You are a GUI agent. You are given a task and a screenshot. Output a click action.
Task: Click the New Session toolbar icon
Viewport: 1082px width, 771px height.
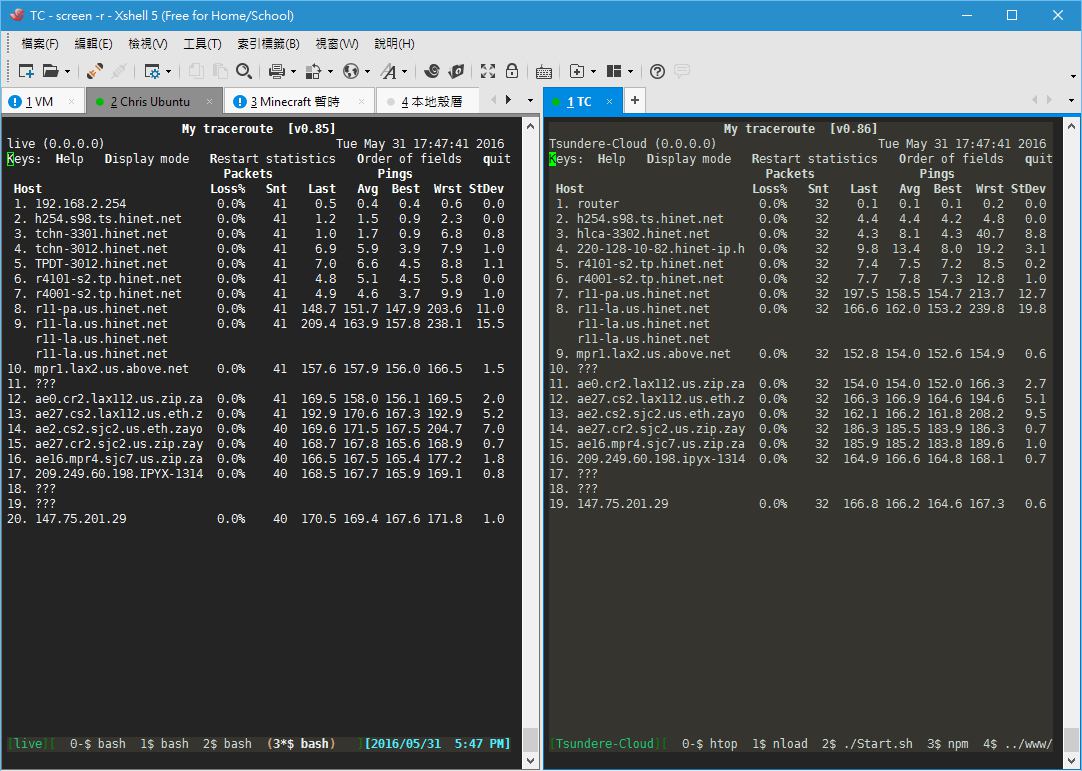[x=26, y=71]
